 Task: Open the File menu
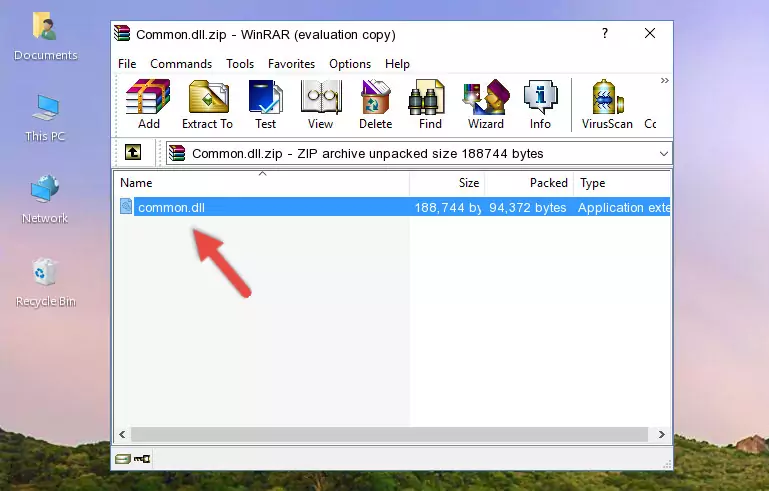point(127,64)
